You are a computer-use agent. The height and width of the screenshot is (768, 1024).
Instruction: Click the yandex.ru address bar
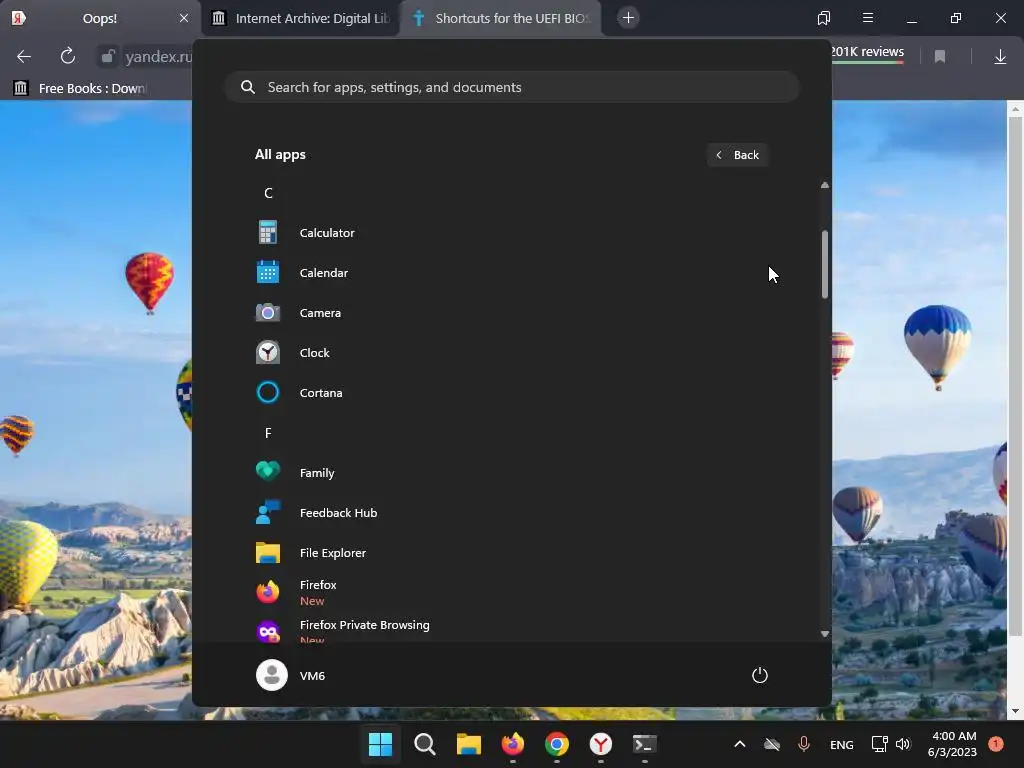pos(158,57)
